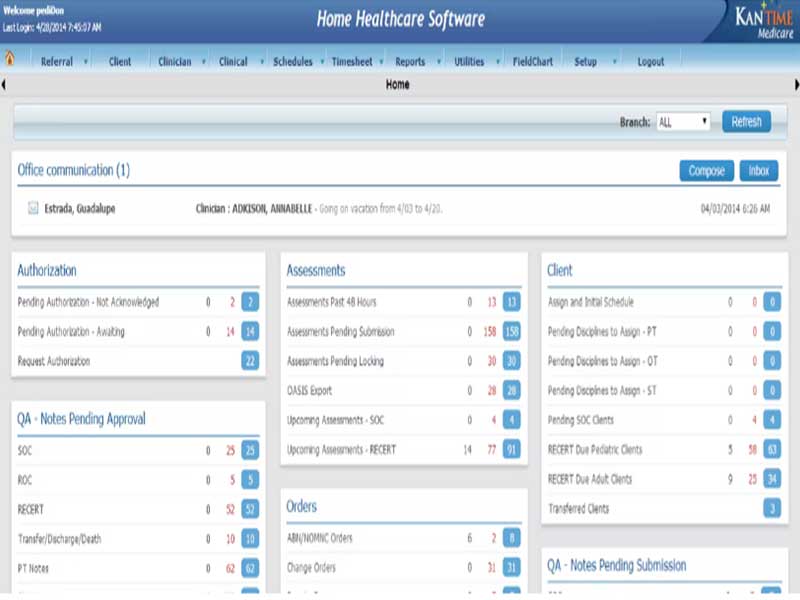Click the Compose button
Viewport: 800px width, 600px height.
[x=707, y=171]
